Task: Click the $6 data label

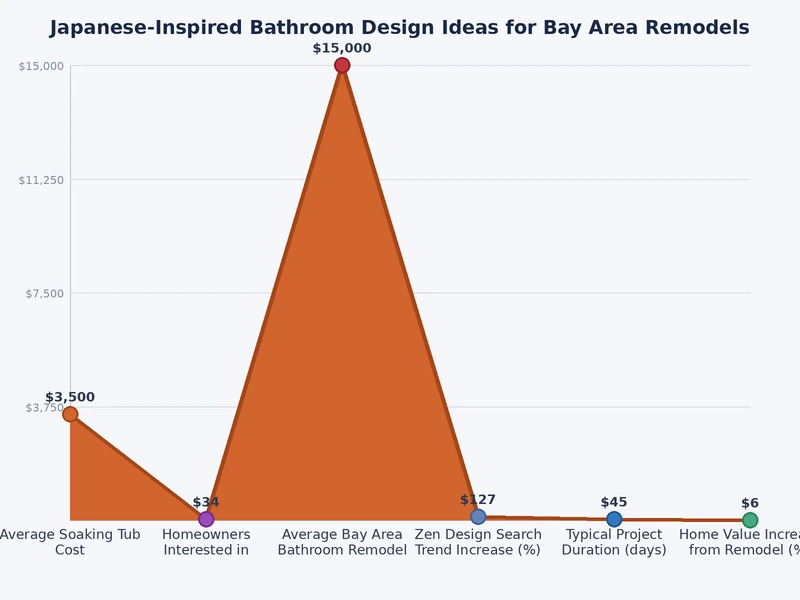Action: click(750, 503)
